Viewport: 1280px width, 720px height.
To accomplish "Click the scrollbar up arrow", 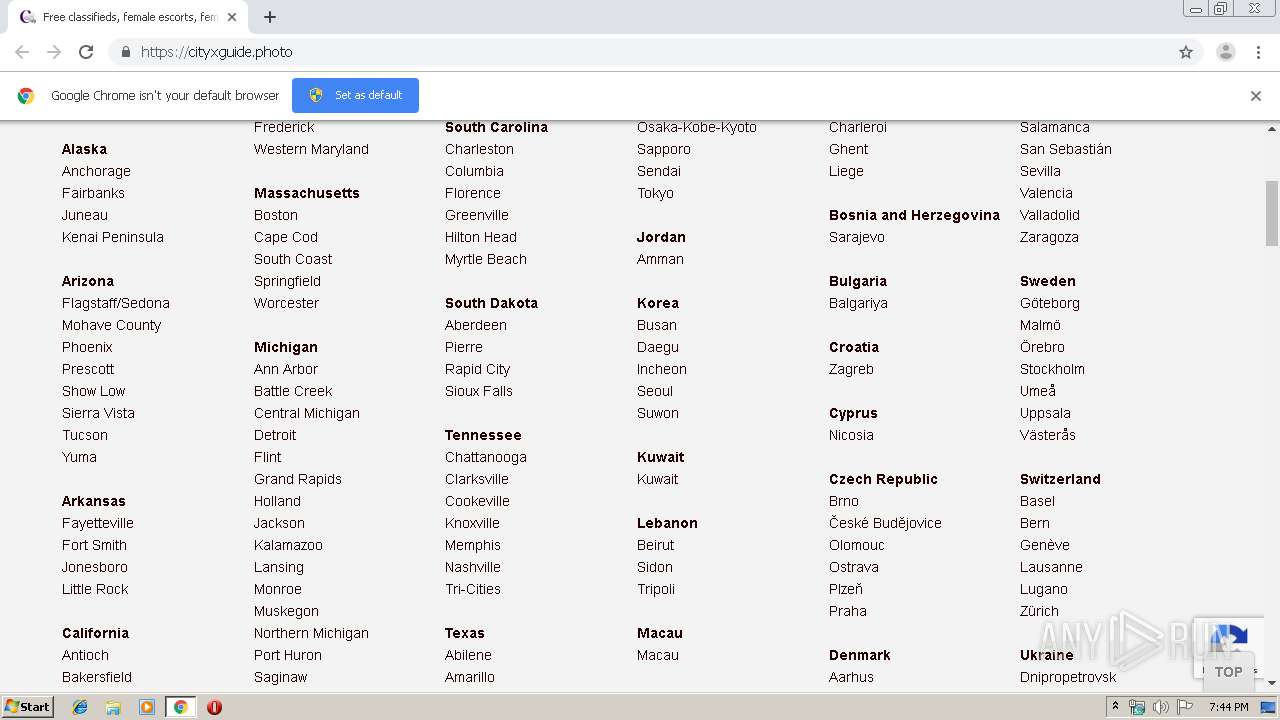I will [1272, 129].
